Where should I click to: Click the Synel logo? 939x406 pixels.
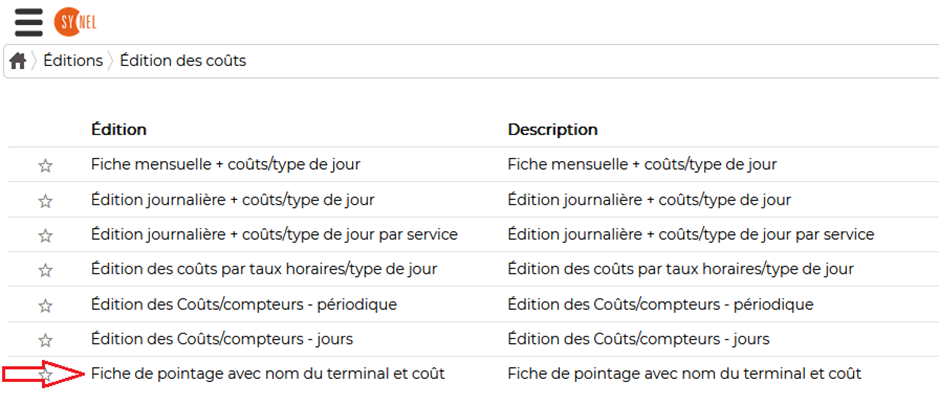[x=75, y=23]
